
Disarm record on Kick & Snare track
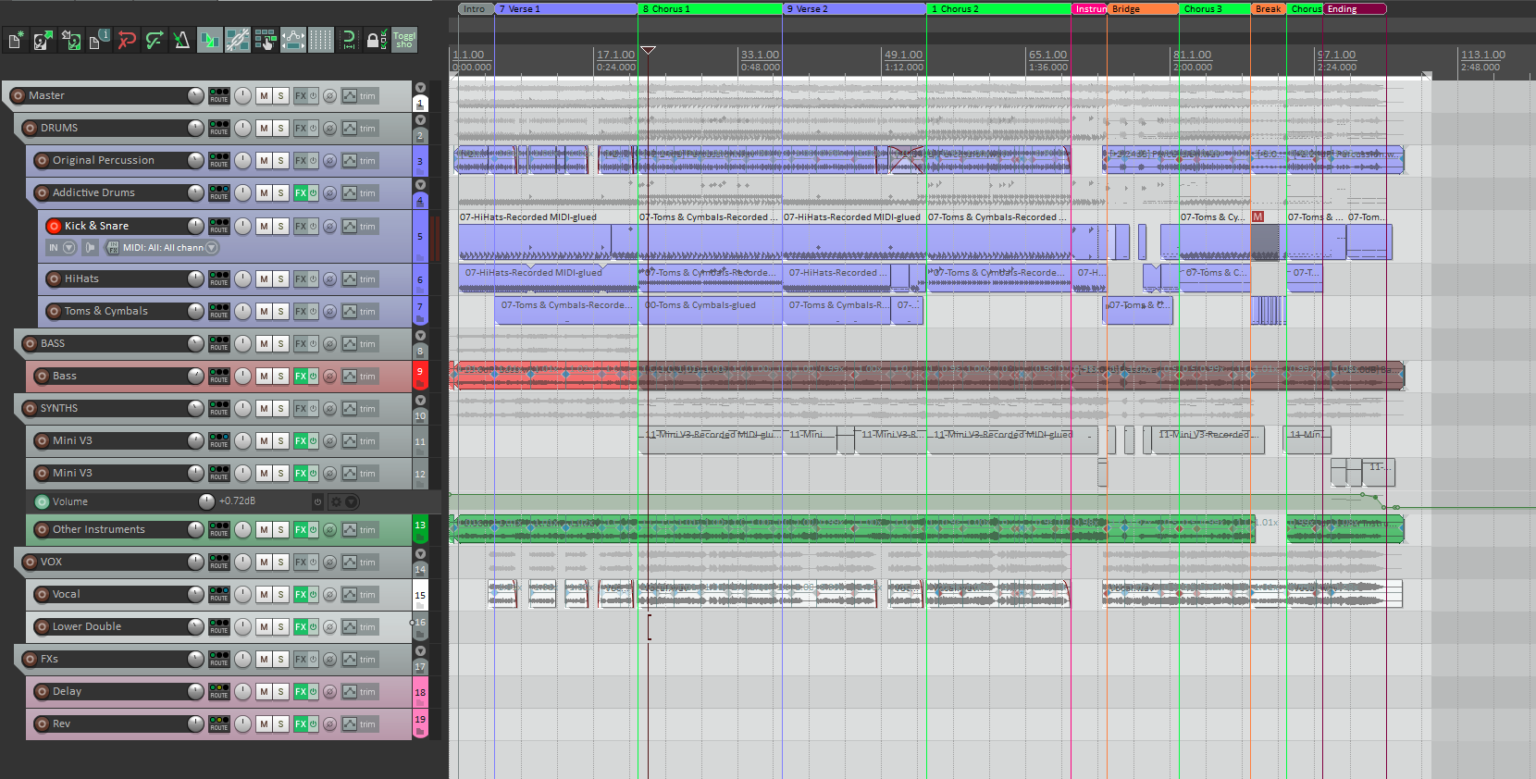tap(53, 226)
